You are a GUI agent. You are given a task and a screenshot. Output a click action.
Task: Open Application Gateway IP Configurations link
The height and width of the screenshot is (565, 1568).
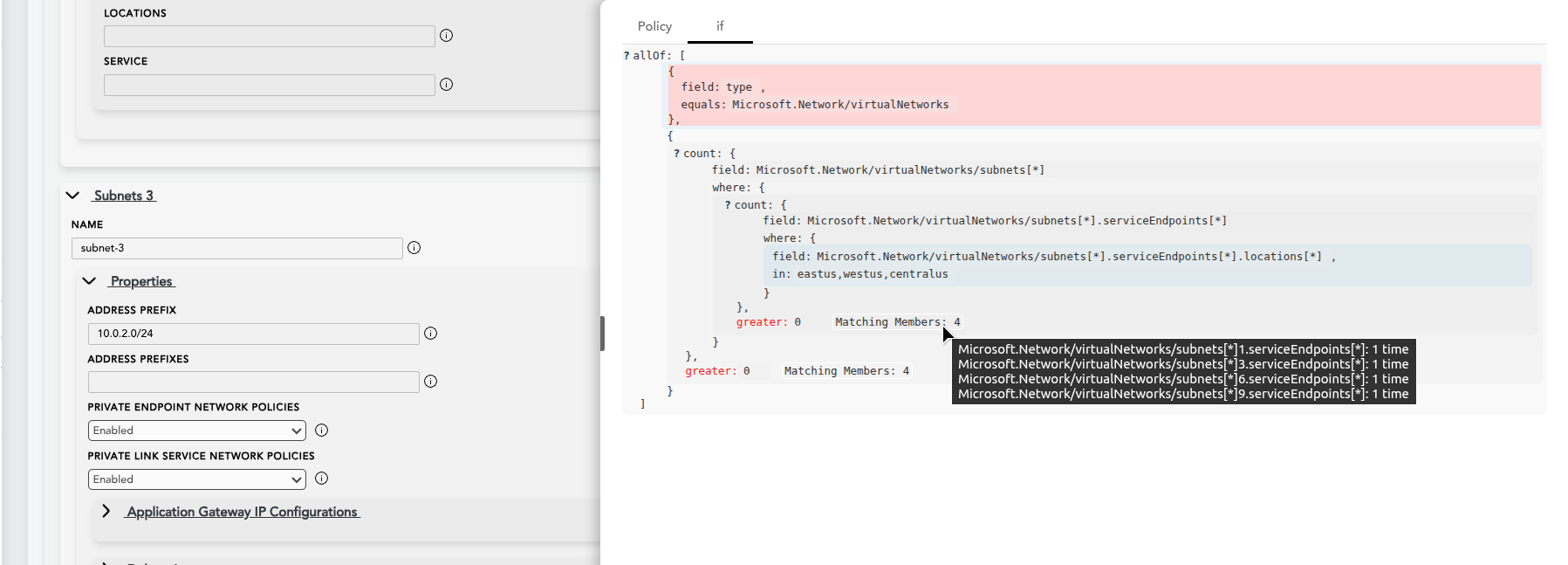point(242,512)
